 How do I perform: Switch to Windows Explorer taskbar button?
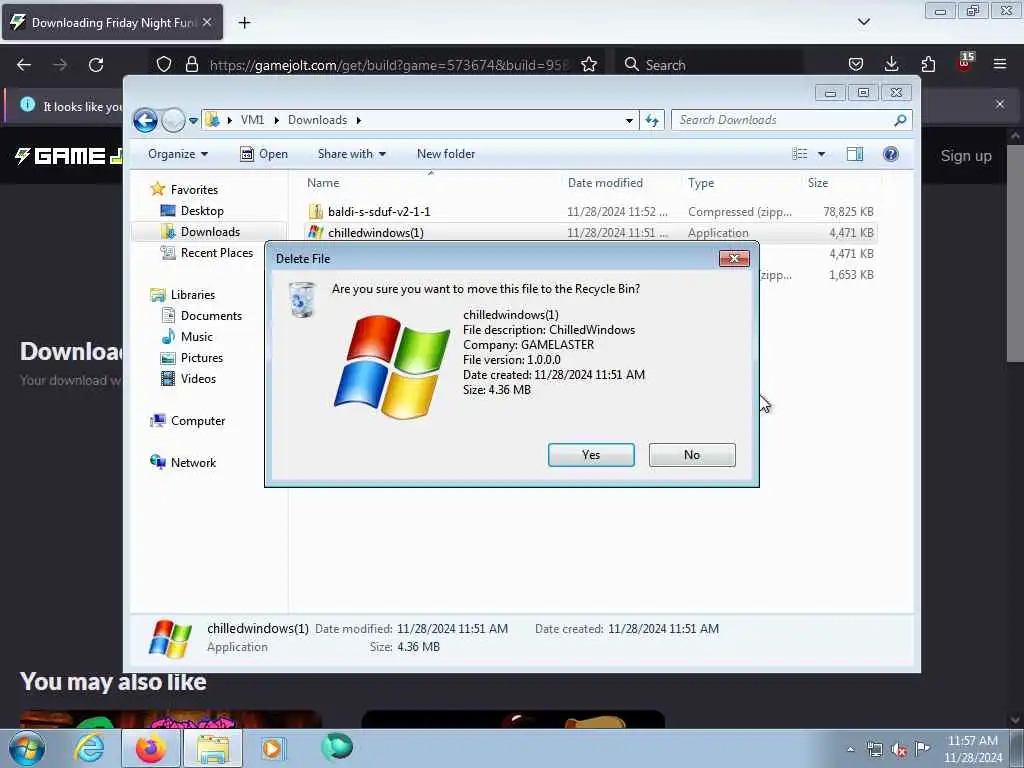click(213, 748)
